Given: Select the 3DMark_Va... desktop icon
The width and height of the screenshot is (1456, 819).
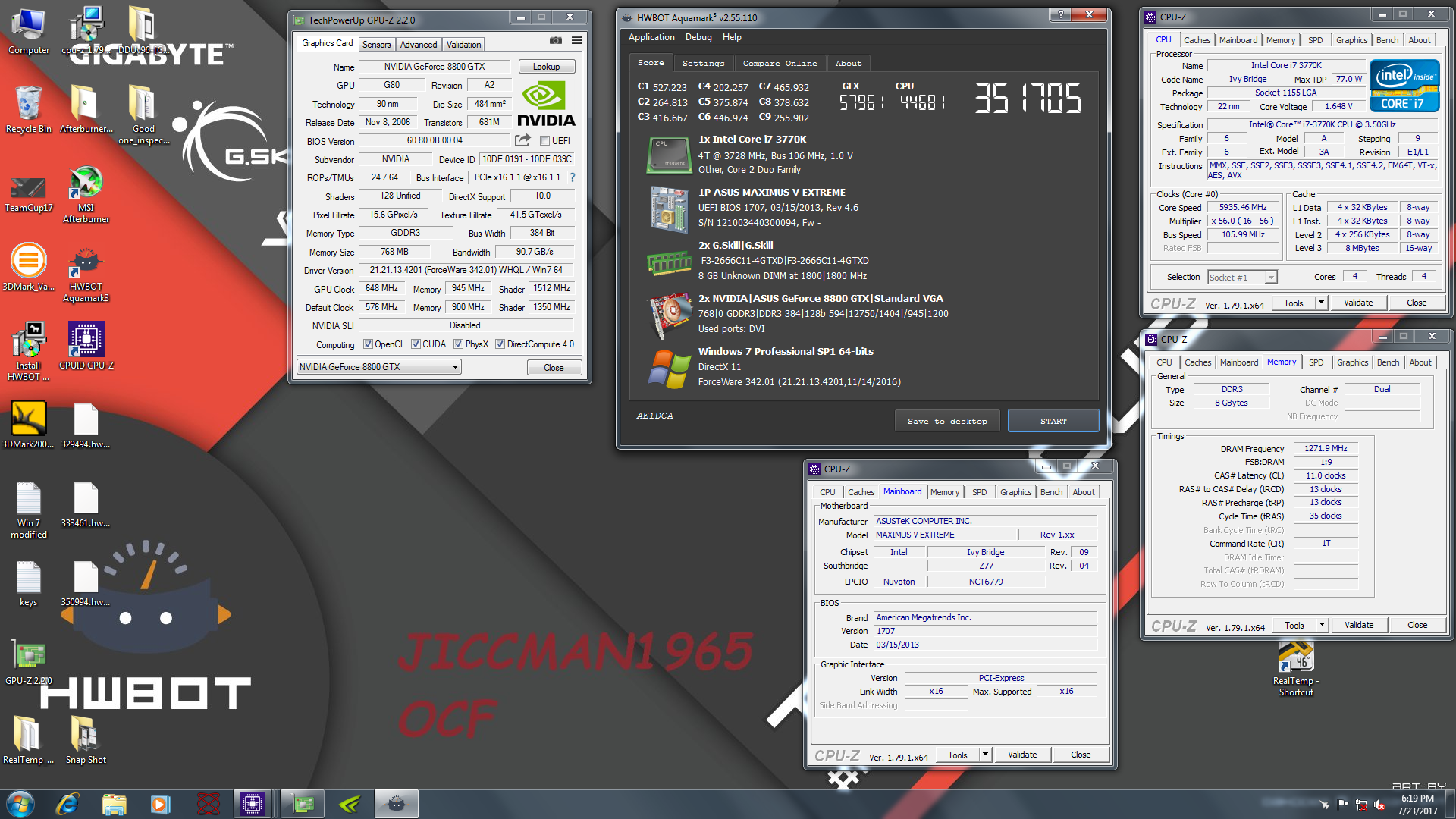Looking at the screenshot, I should (x=29, y=267).
